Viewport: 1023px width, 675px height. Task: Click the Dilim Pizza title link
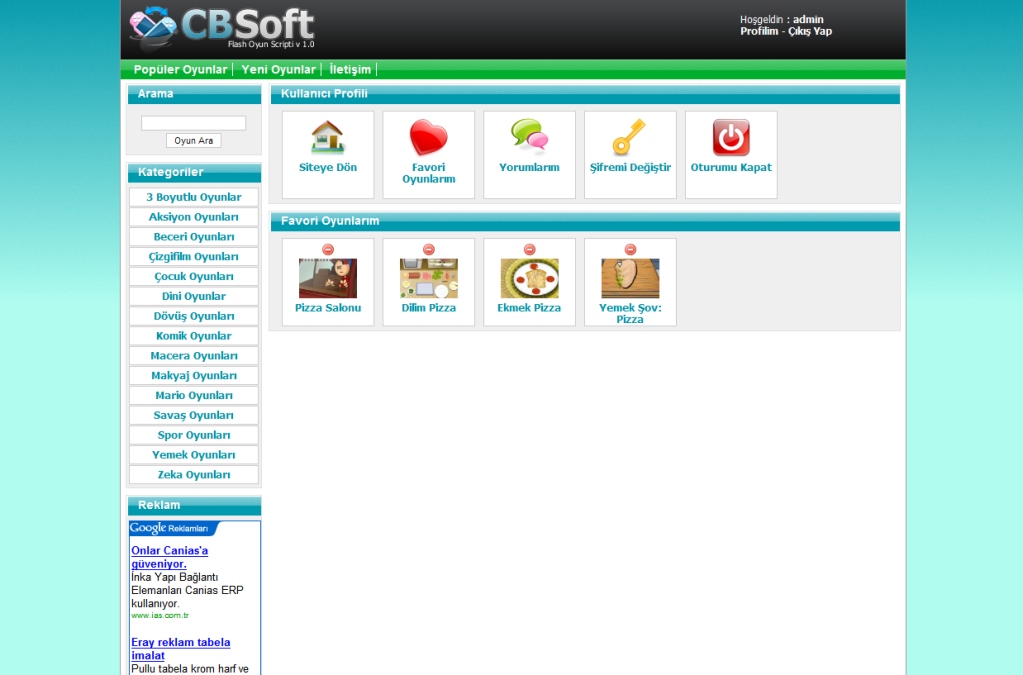coord(429,308)
